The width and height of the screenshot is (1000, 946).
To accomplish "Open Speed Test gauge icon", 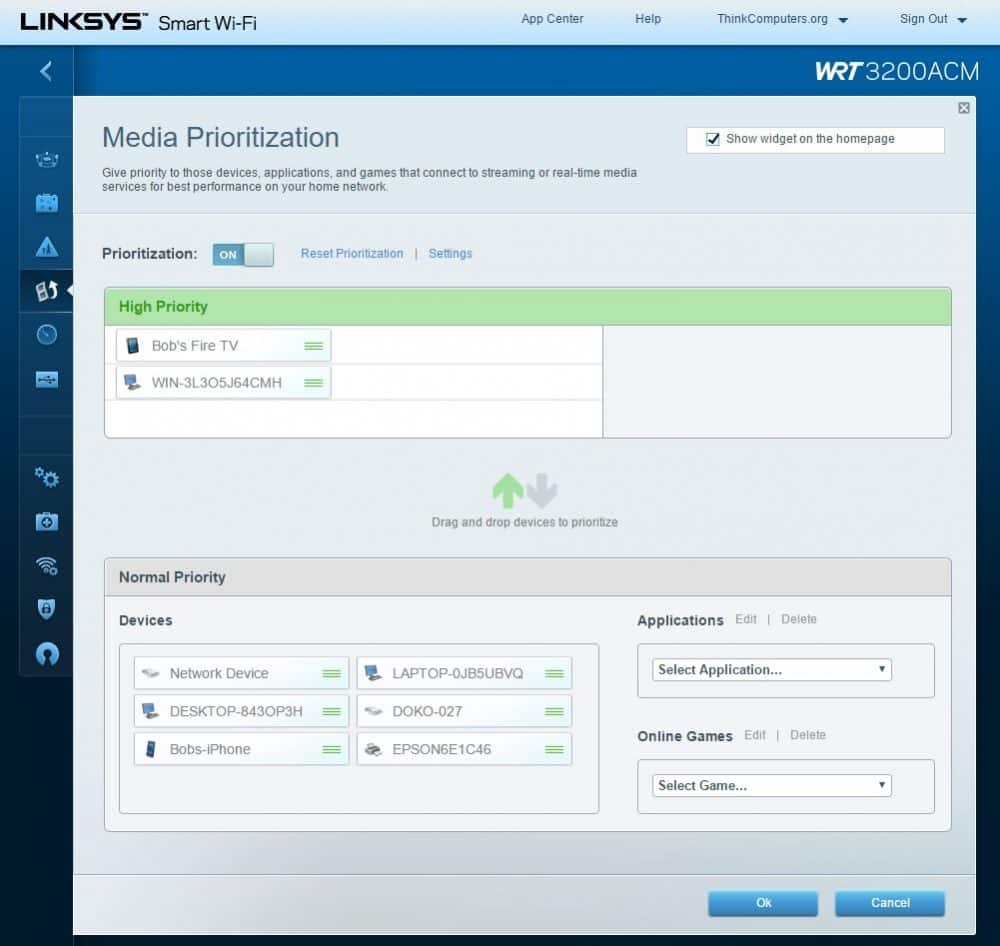I will click(47, 334).
